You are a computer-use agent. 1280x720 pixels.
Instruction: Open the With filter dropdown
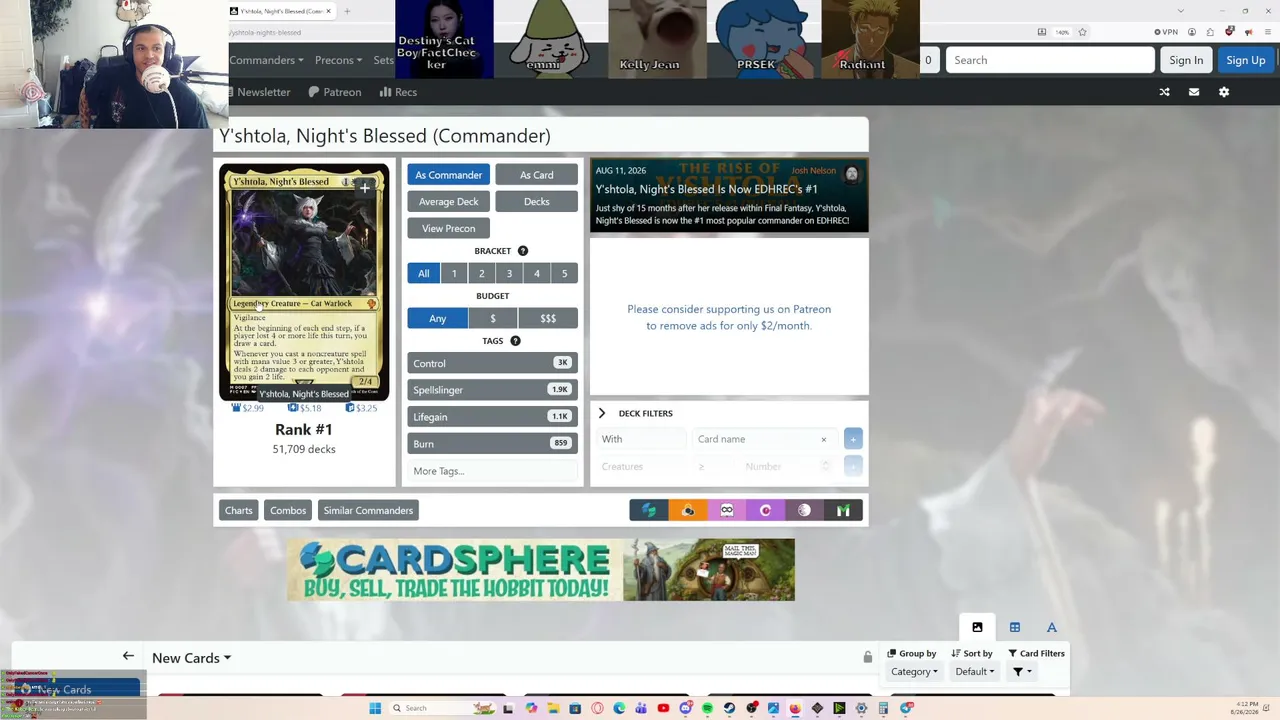641,439
